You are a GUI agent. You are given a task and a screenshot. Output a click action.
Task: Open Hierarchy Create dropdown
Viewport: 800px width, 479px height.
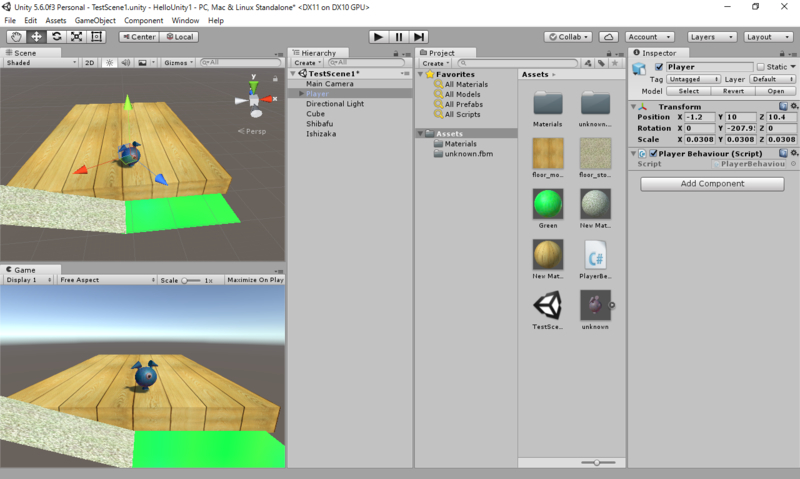coord(307,63)
